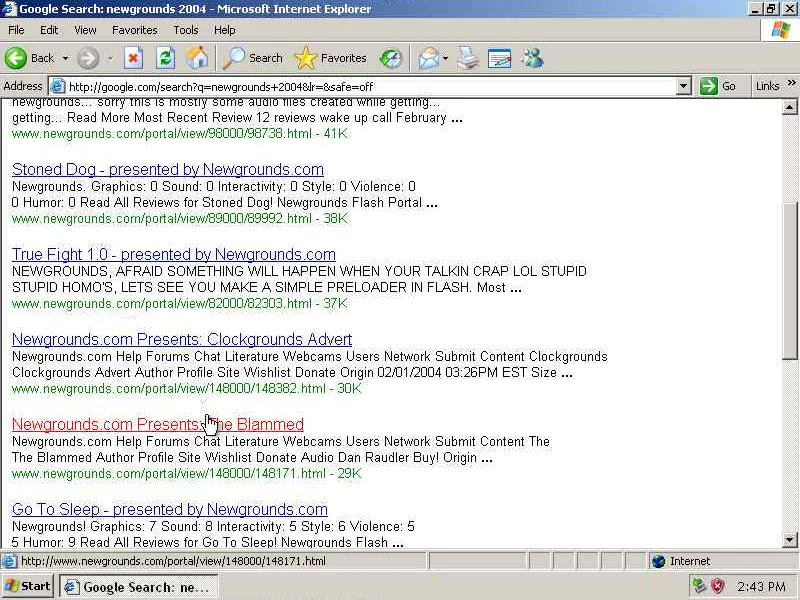Expand the Links toolbar chevron
This screenshot has width=800, height=600.
[791, 83]
